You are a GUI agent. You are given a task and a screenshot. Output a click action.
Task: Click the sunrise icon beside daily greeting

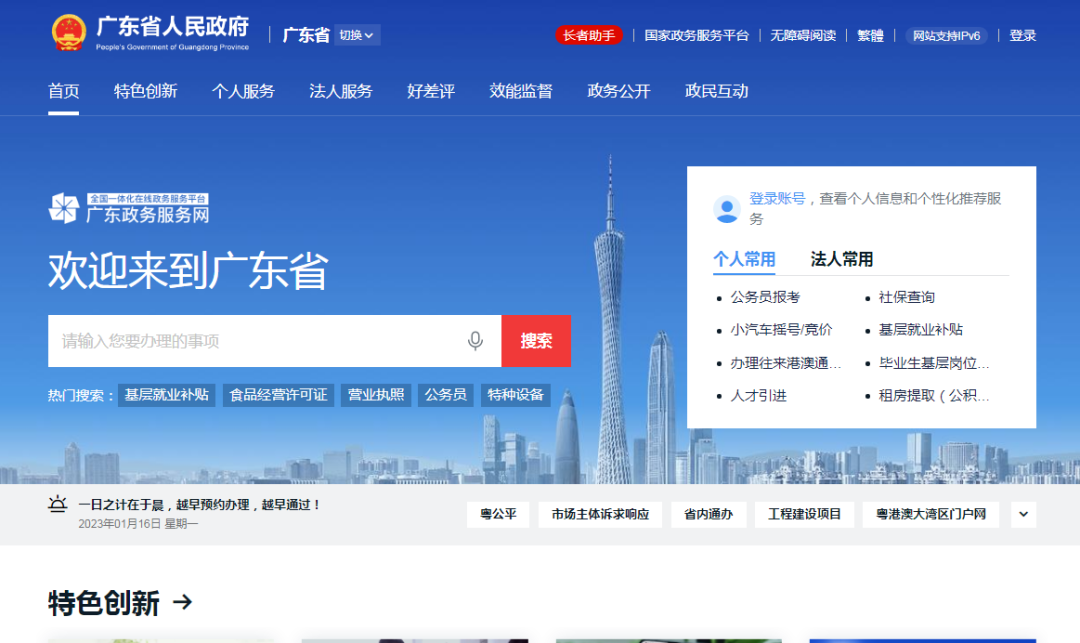click(58, 505)
